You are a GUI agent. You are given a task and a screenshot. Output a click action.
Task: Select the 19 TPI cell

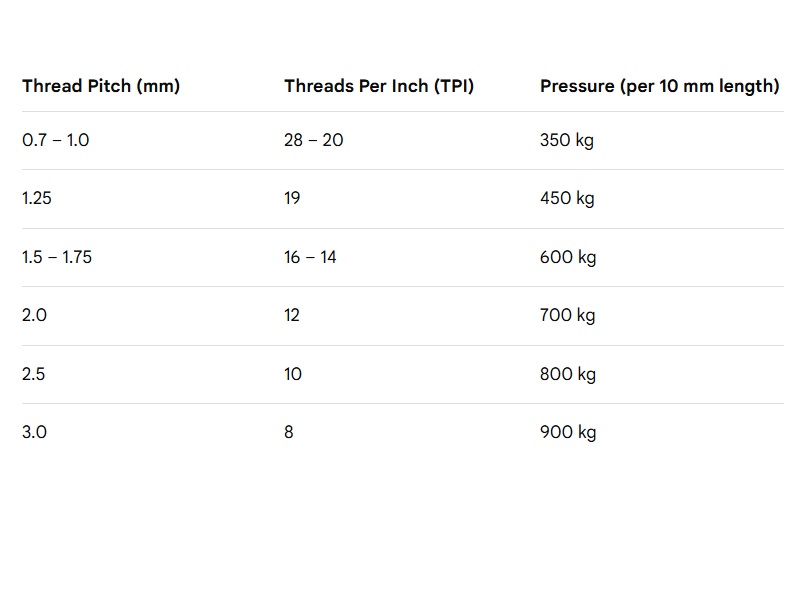[x=292, y=198]
